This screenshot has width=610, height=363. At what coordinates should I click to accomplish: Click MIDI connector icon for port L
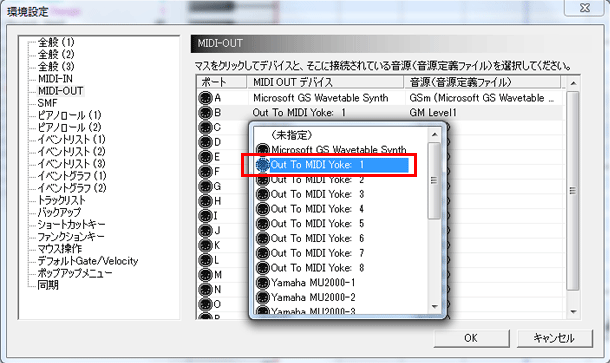click(x=205, y=260)
